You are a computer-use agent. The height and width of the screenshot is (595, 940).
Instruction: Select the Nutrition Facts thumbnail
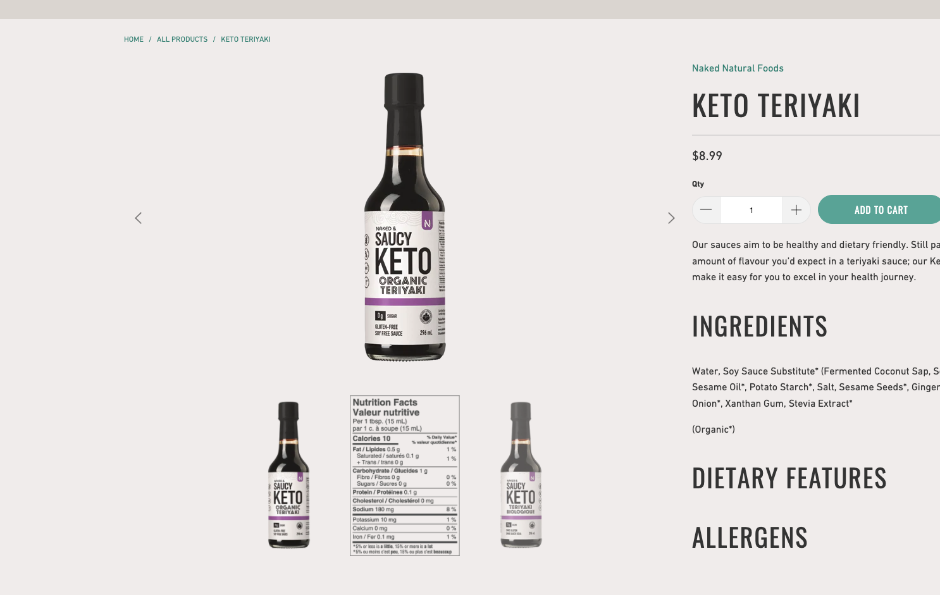[x=405, y=475]
